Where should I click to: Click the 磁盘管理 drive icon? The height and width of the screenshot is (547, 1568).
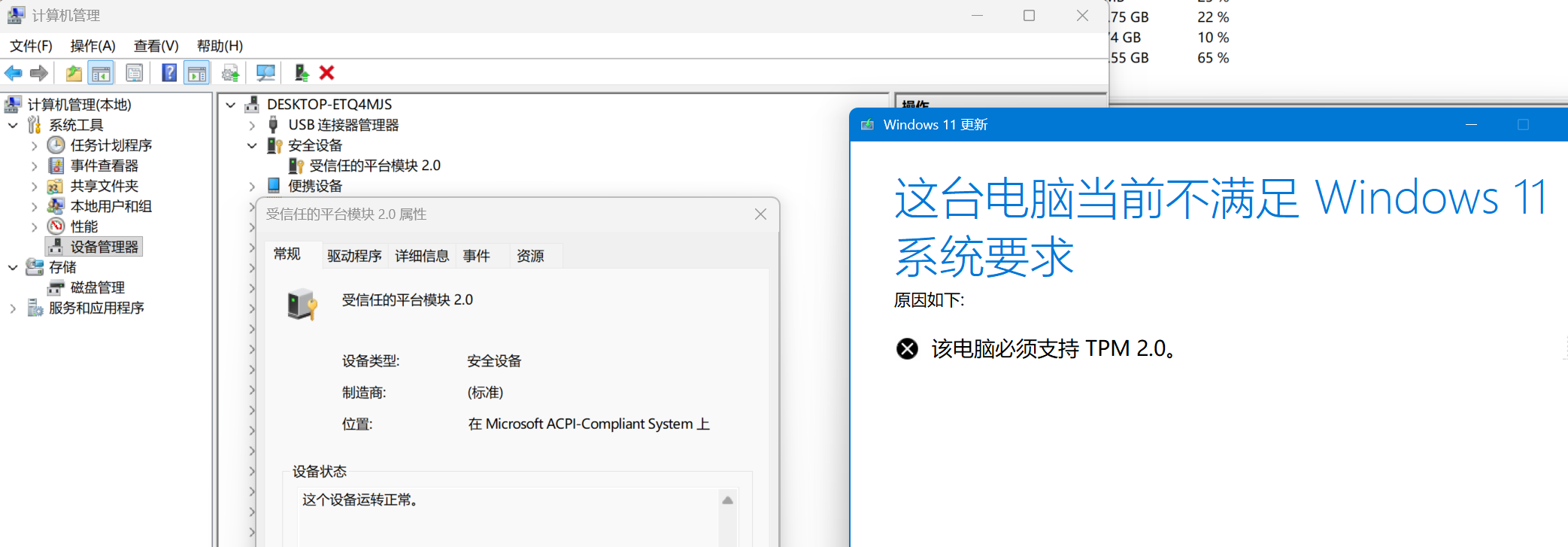pyautogui.click(x=56, y=287)
